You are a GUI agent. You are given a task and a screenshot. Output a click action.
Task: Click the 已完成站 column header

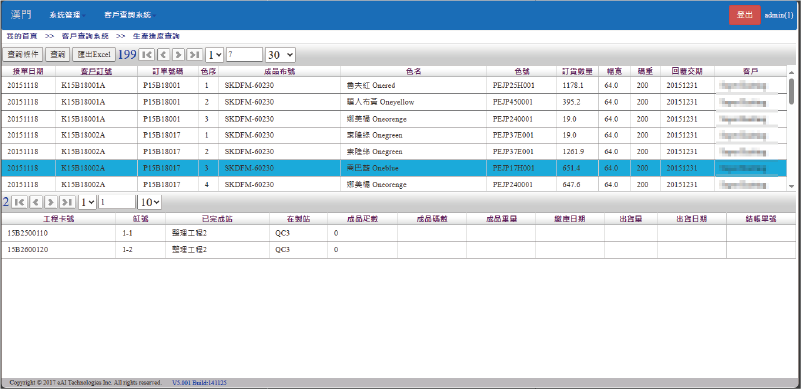click(218, 219)
